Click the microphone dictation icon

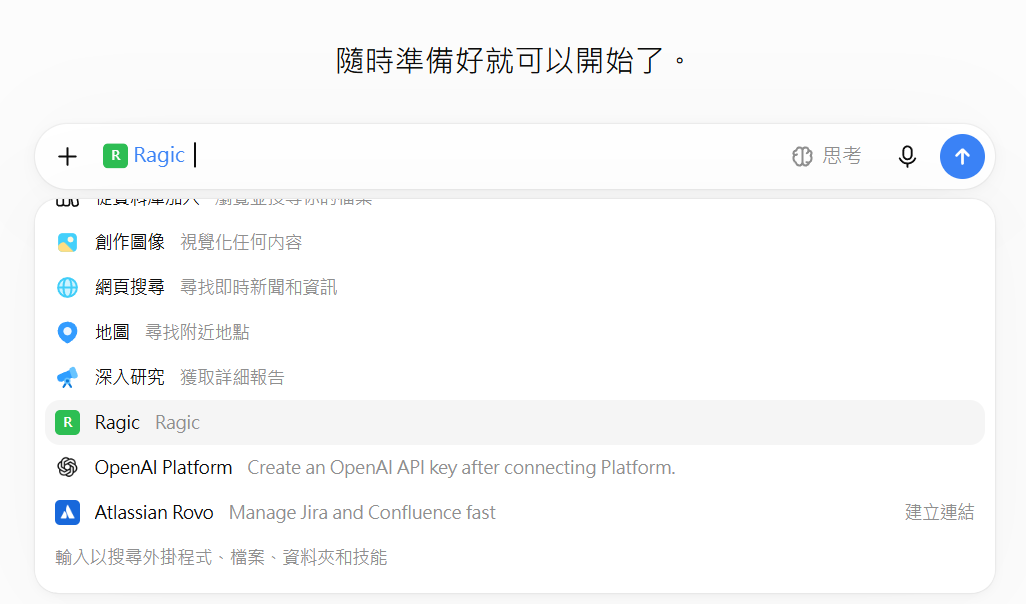907,156
